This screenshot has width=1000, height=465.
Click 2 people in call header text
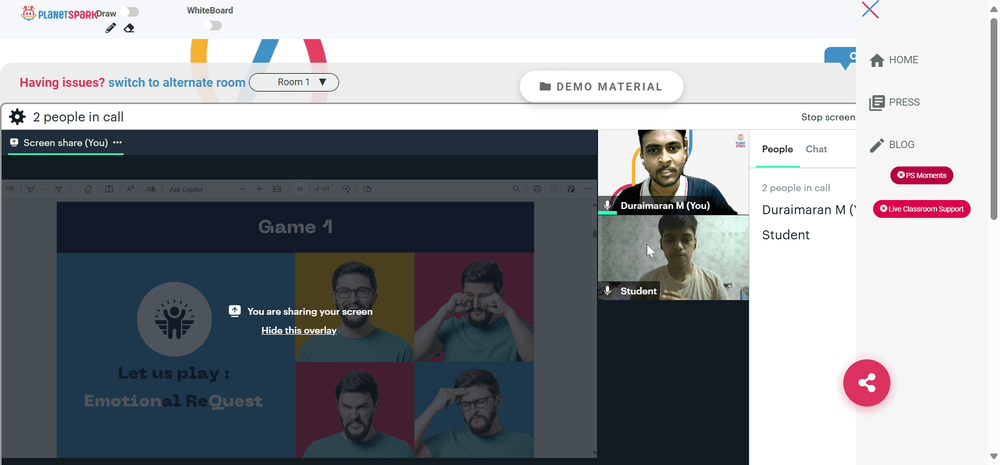pyautogui.click(x=78, y=117)
